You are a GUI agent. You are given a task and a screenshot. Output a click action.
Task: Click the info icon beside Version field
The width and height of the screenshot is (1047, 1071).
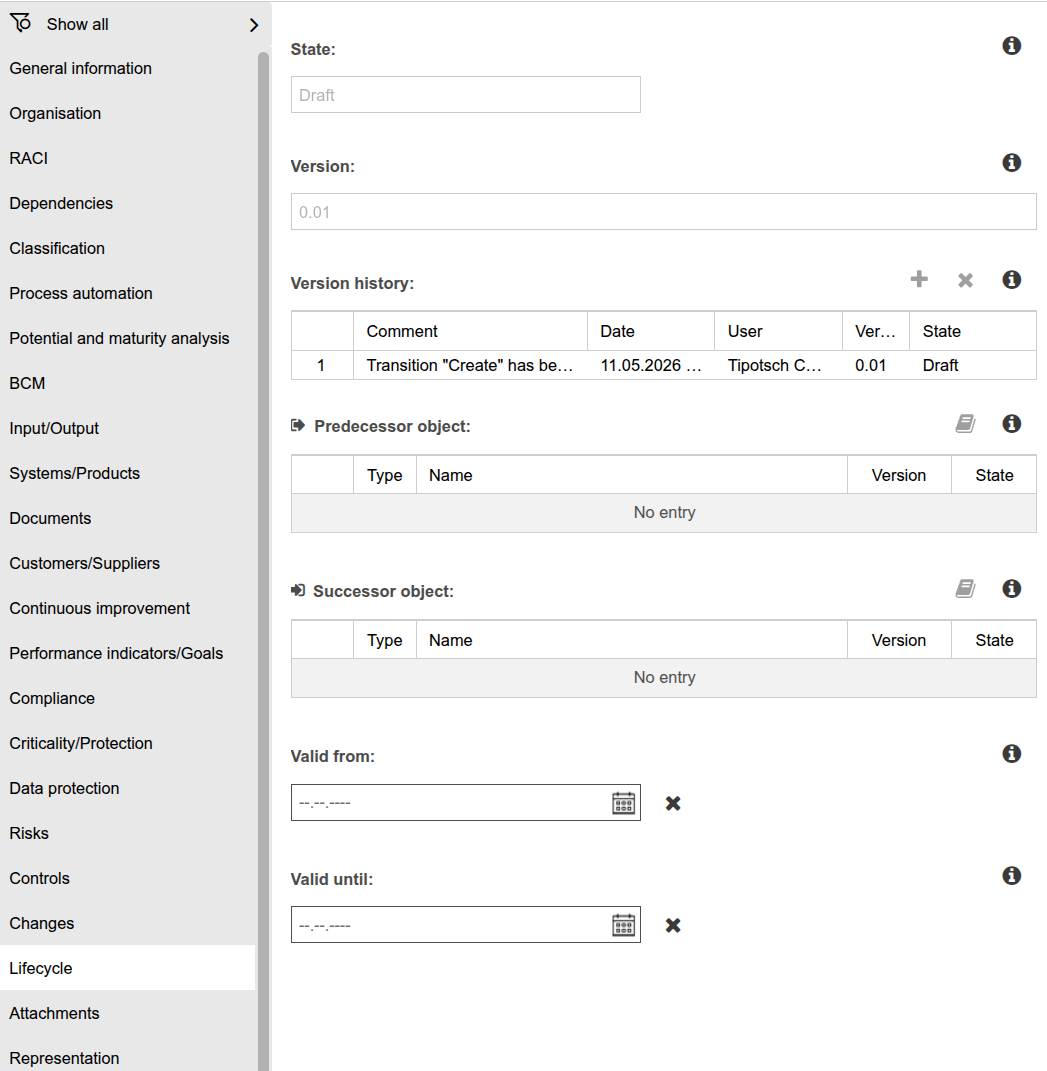tap(1011, 163)
